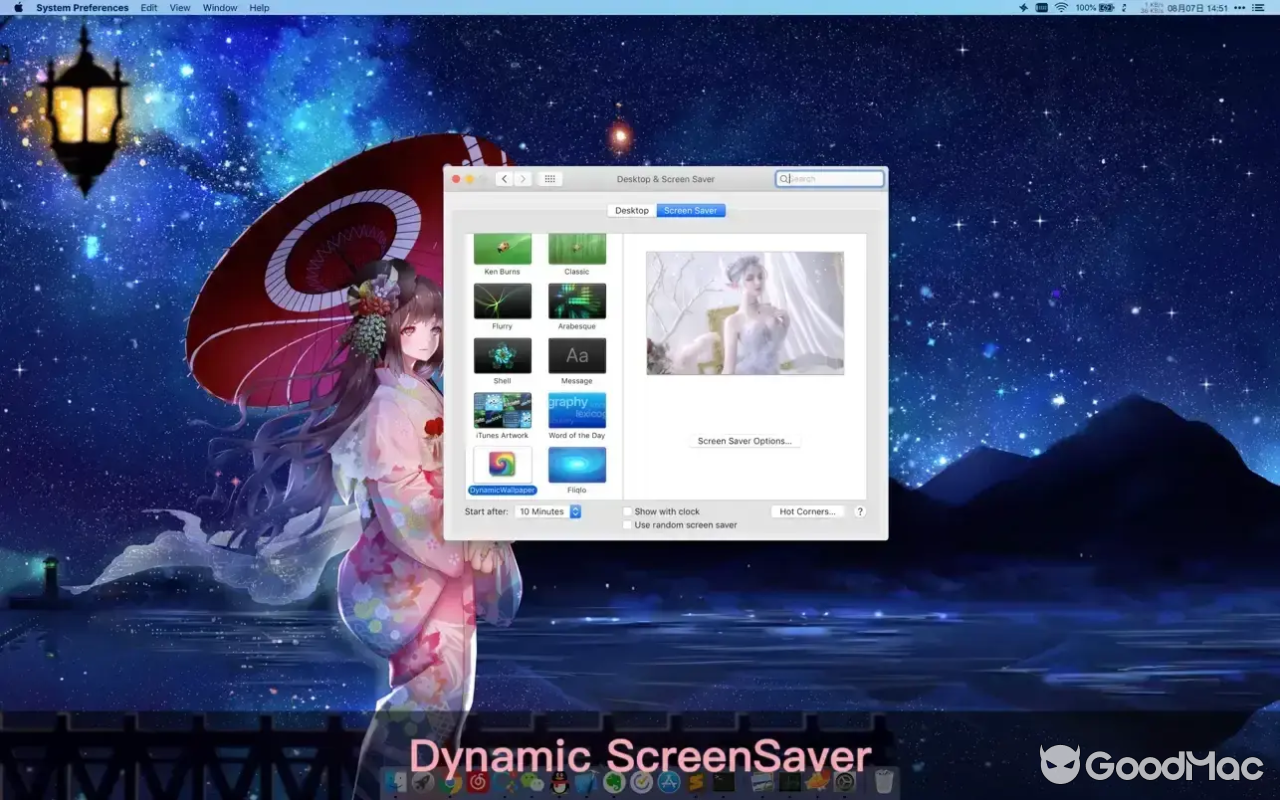The width and height of the screenshot is (1280, 800).
Task: Select the Fliqlo screen saver
Action: click(577, 464)
